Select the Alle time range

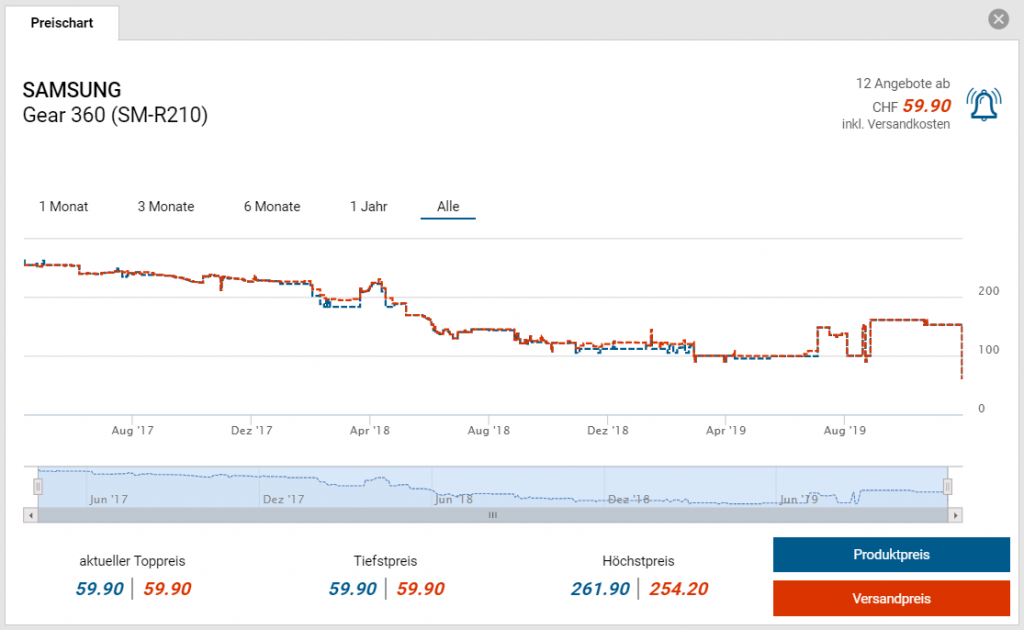point(448,206)
